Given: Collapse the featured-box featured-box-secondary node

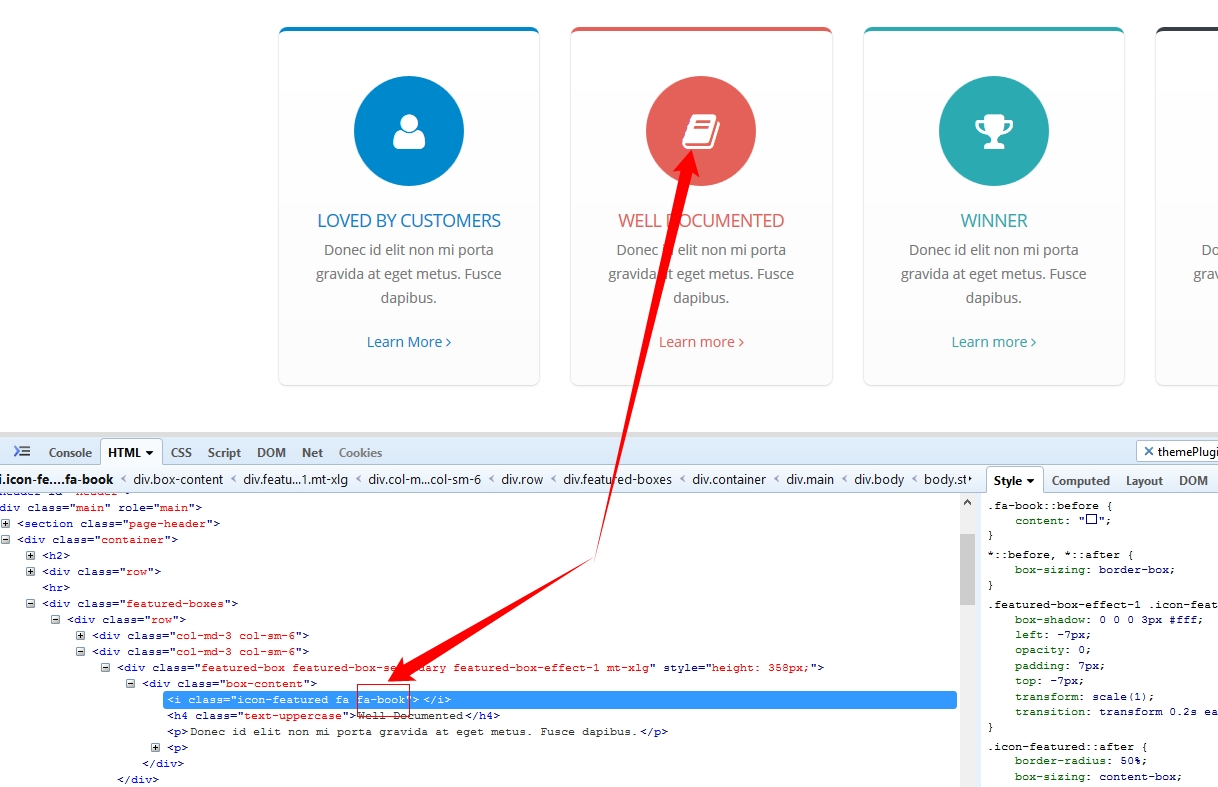Looking at the screenshot, I should pos(106,668).
